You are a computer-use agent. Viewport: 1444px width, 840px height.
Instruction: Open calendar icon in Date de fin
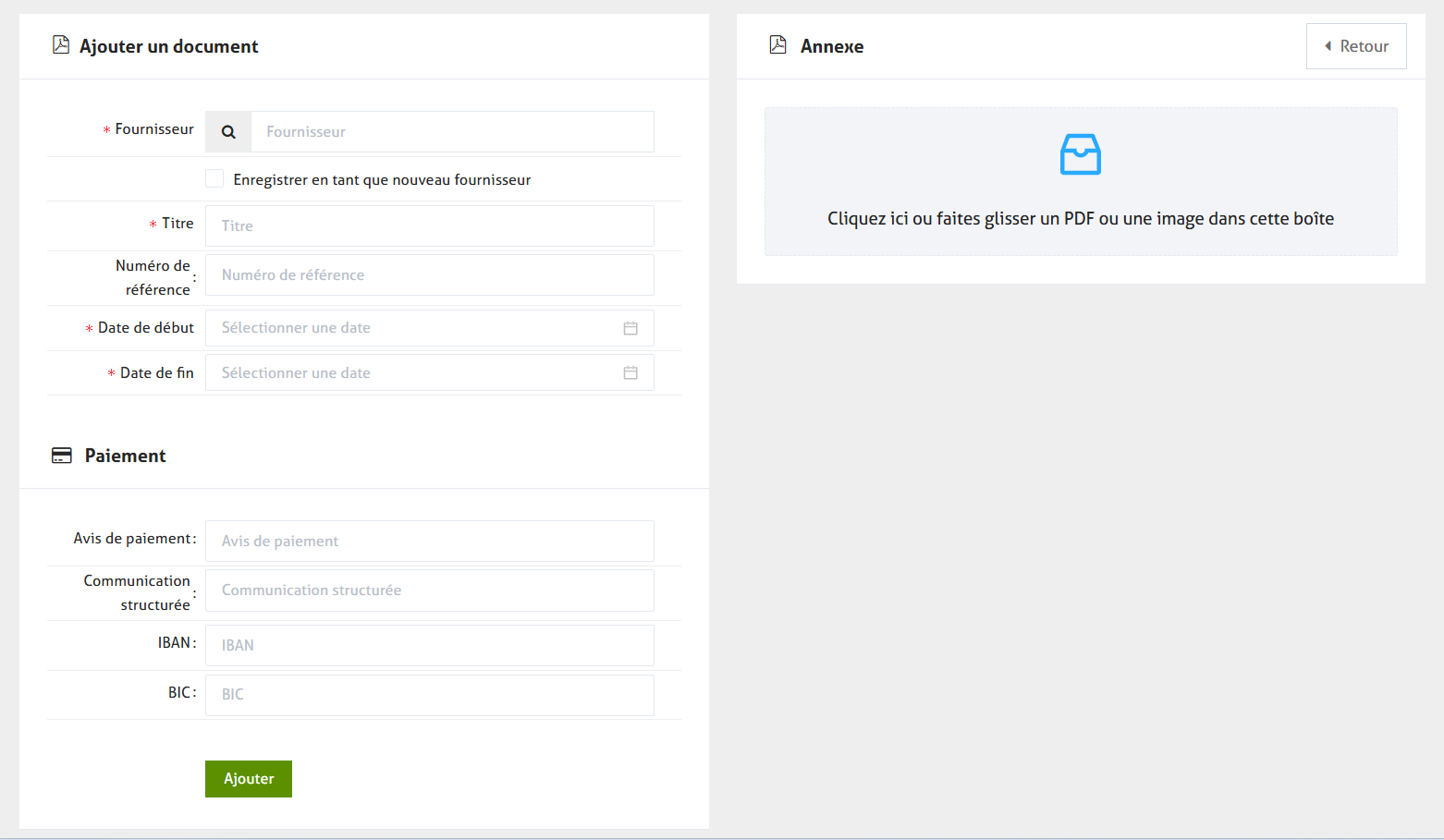point(630,373)
